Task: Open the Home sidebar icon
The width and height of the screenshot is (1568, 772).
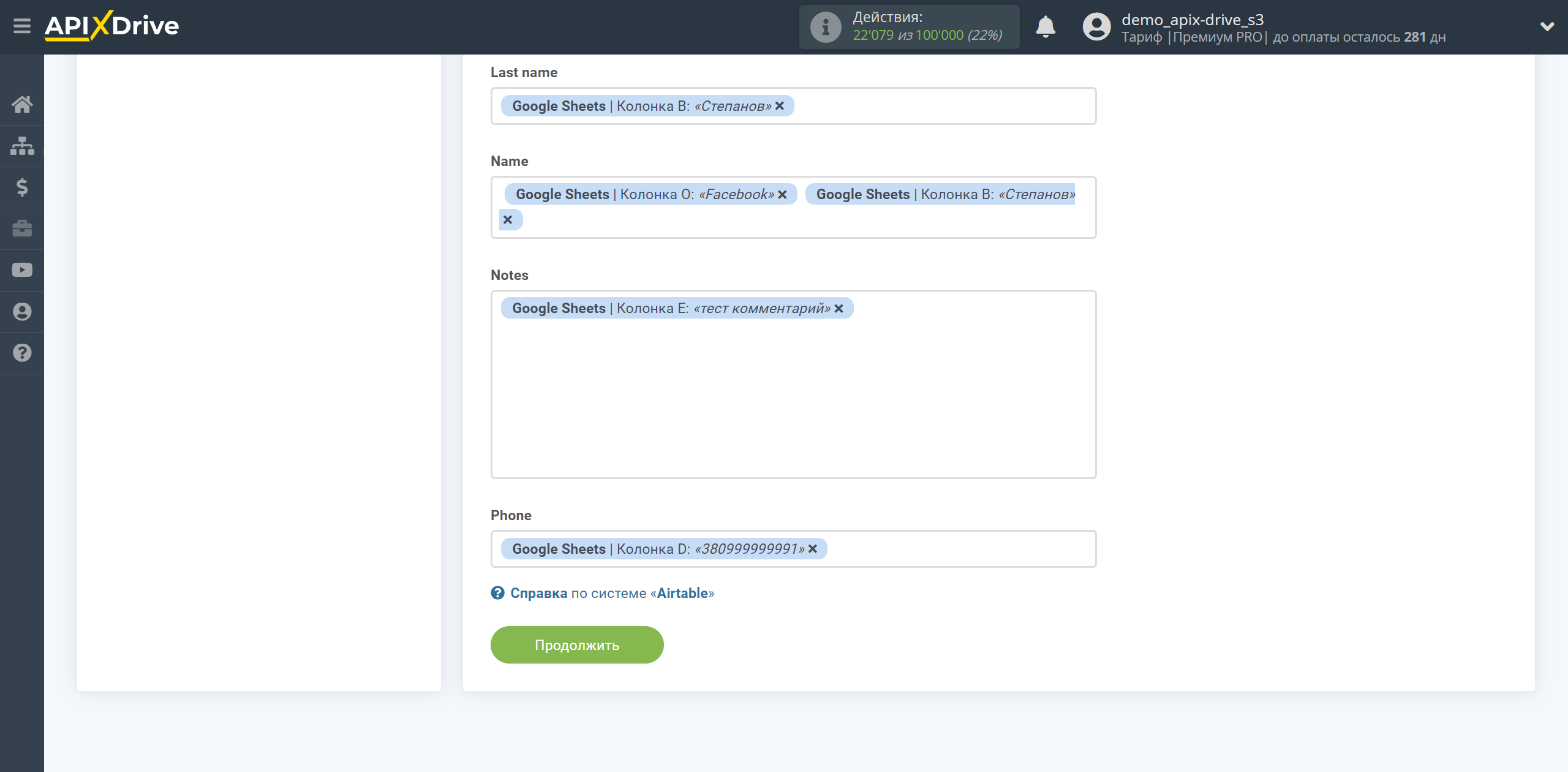Action: tap(22, 104)
